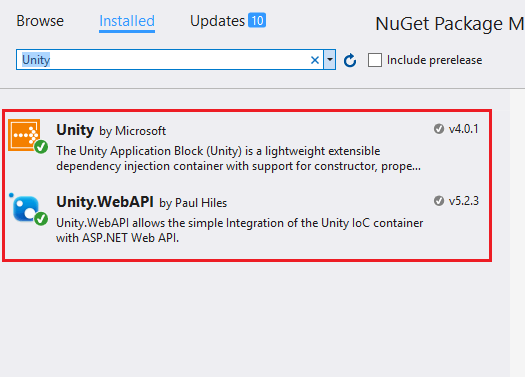
Task: Click the refresh packages icon
Action: point(350,61)
